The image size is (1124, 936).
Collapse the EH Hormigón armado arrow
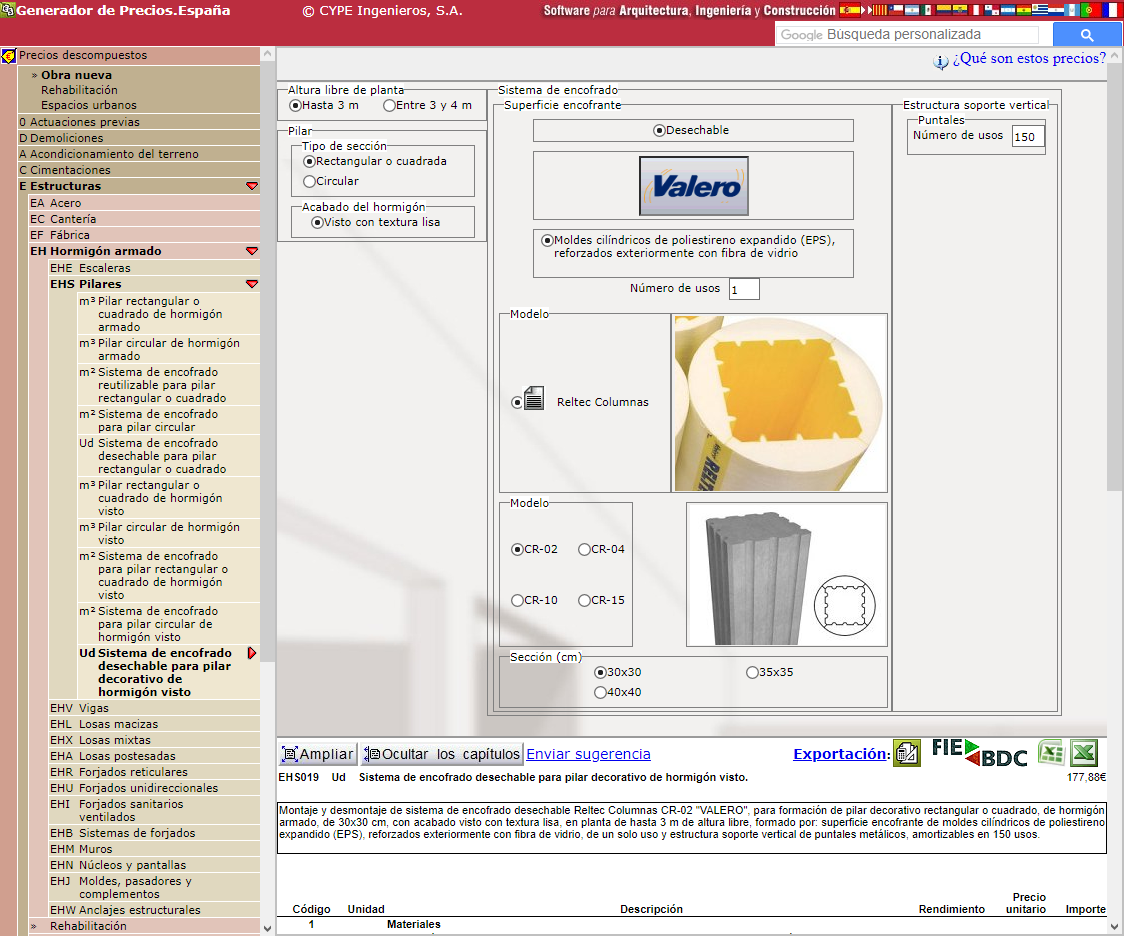(x=252, y=252)
